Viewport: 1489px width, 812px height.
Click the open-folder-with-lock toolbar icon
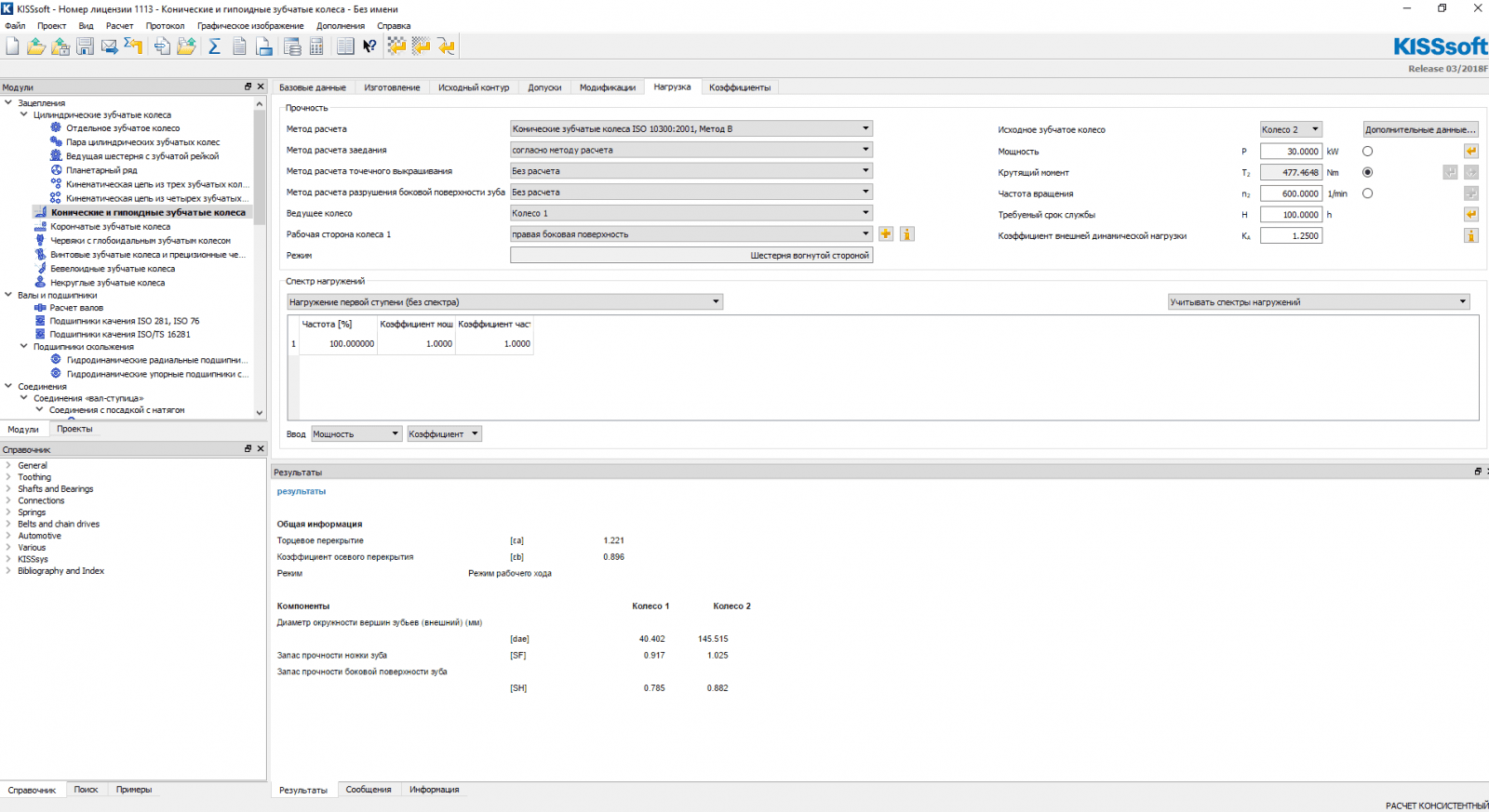60,47
